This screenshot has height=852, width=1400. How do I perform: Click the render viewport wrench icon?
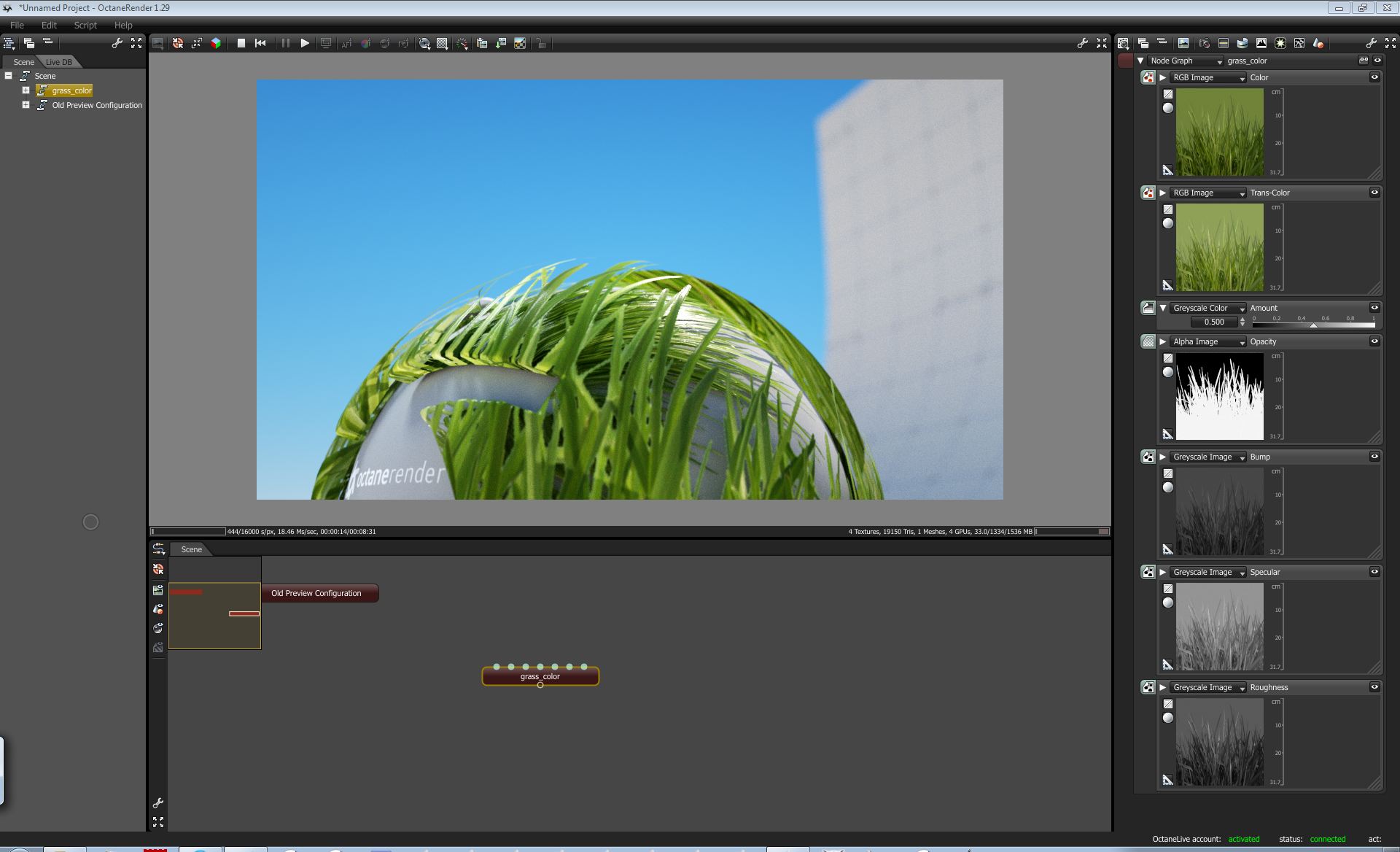tap(1082, 43)
